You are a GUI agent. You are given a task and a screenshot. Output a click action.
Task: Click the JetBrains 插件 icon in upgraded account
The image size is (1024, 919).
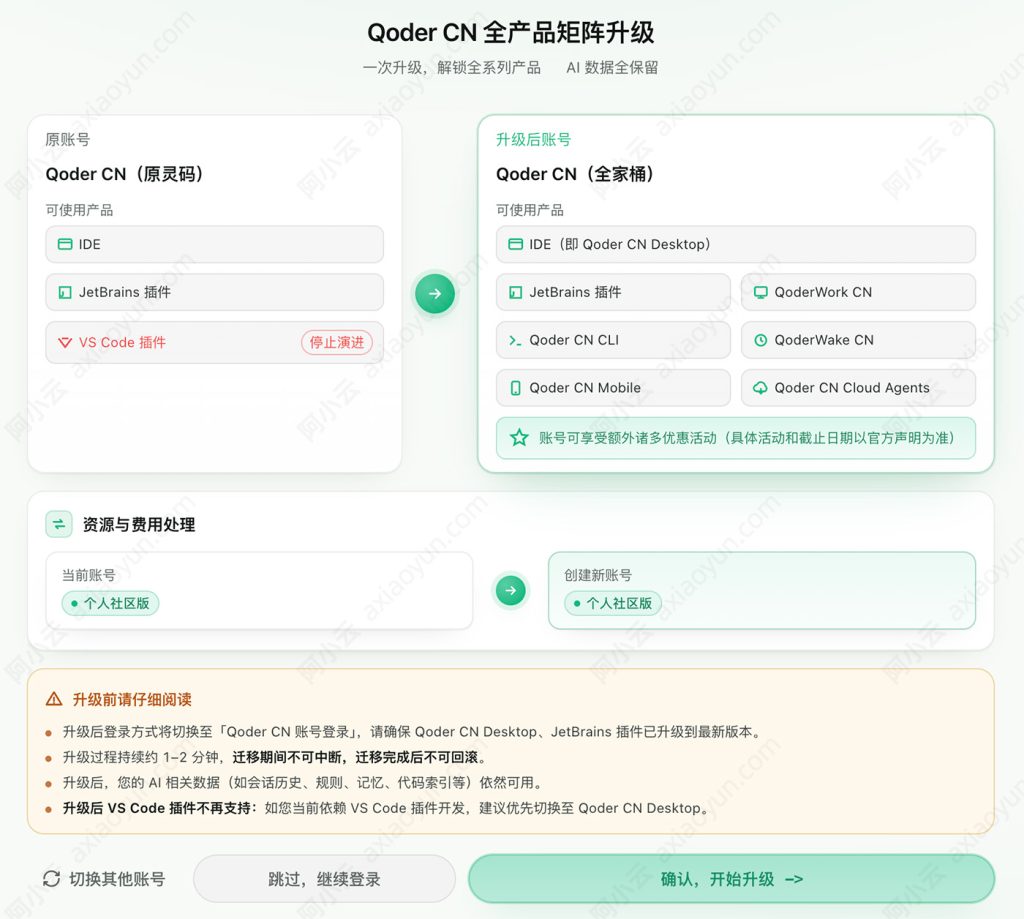515,292
